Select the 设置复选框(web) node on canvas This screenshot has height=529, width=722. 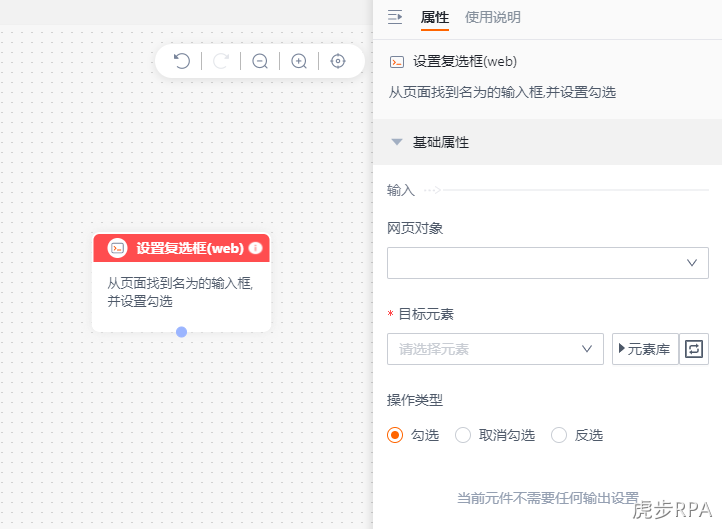tap(181, 283)
